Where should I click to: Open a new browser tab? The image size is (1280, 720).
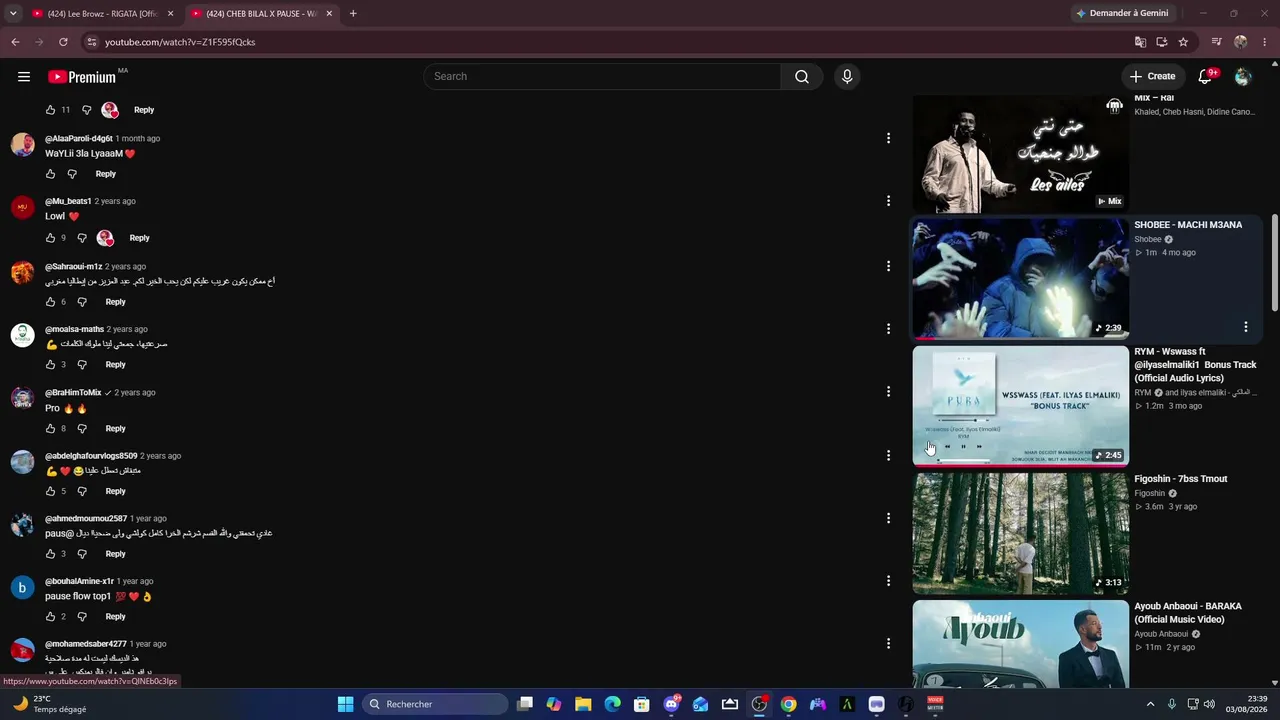click(353, 14)
